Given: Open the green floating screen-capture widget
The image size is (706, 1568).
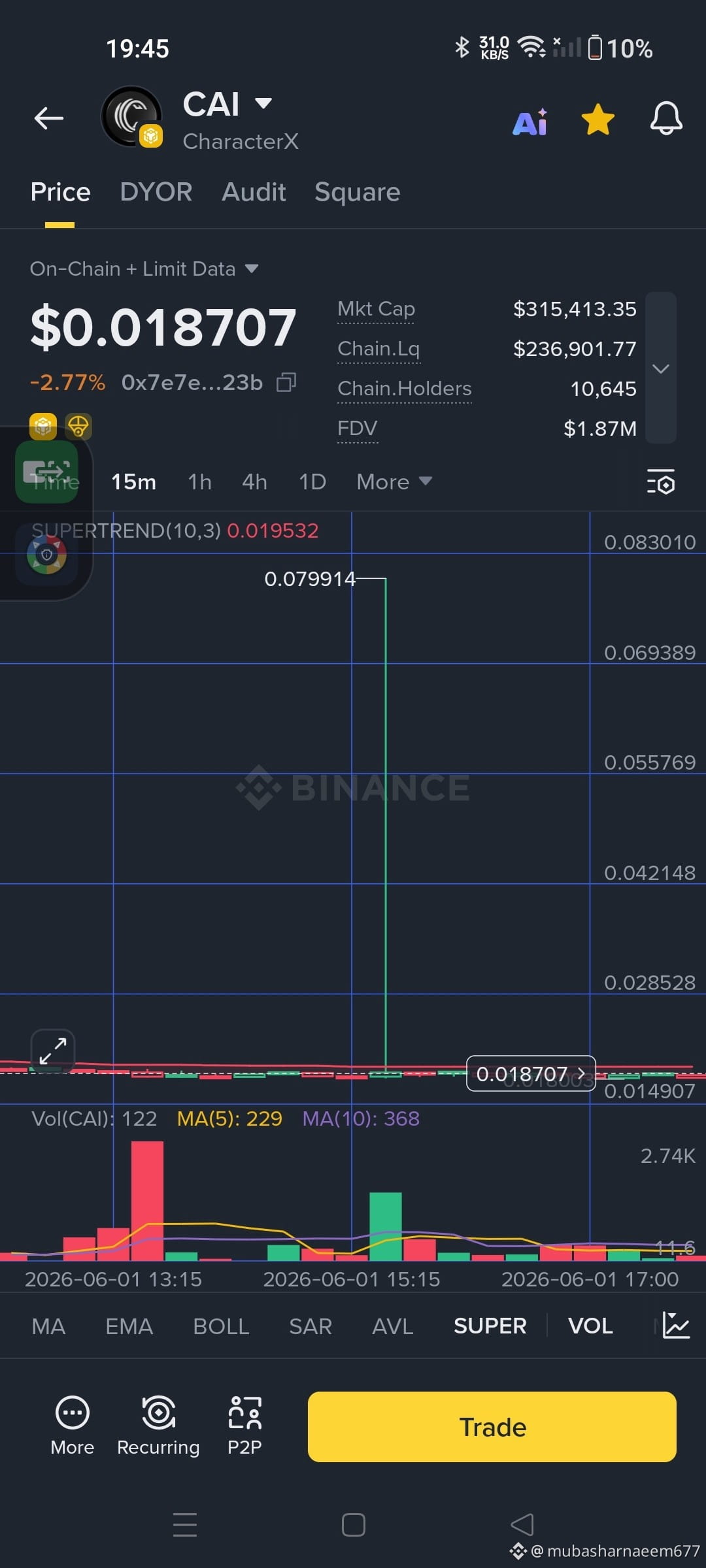Looking at the screenshot, I should (46, 472).
